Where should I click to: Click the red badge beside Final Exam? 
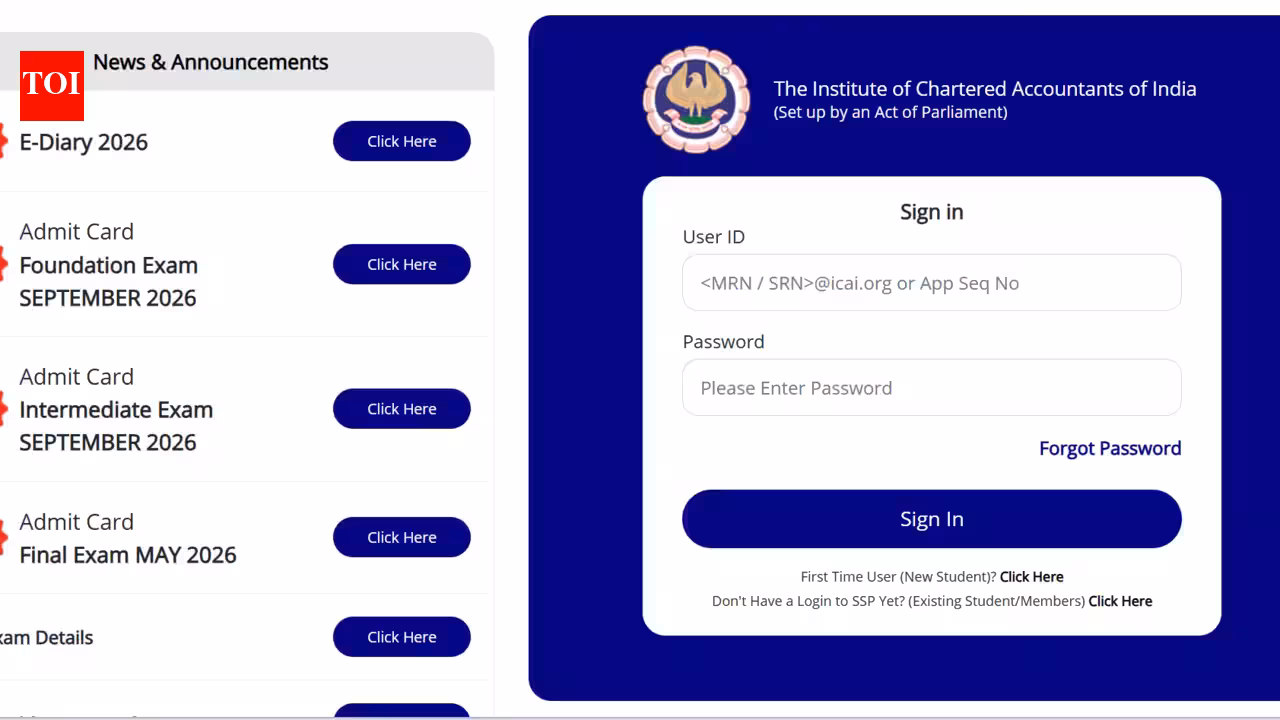[x=3, y=538]
